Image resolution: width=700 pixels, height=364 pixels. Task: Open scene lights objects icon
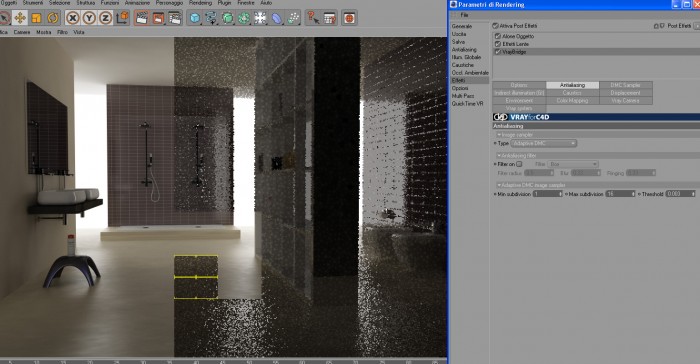point(260,18)
